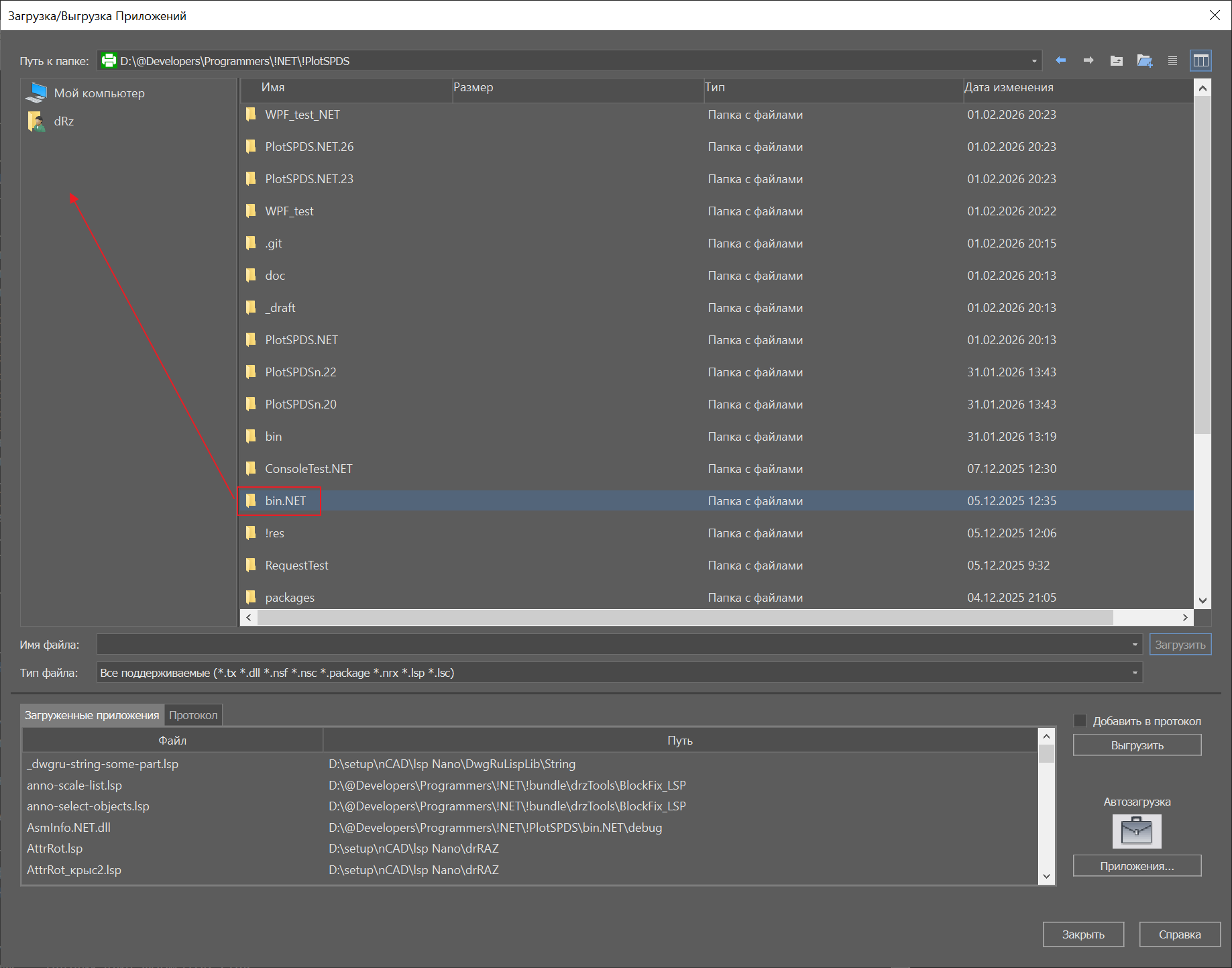
Task: Select the Загруженные приложения tab
Action: coord(92,715)
